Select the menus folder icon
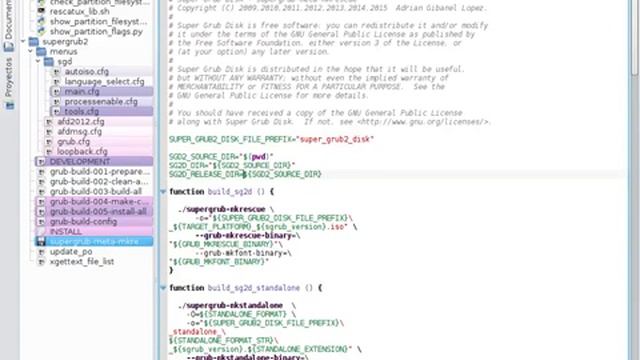 [41, 51]
